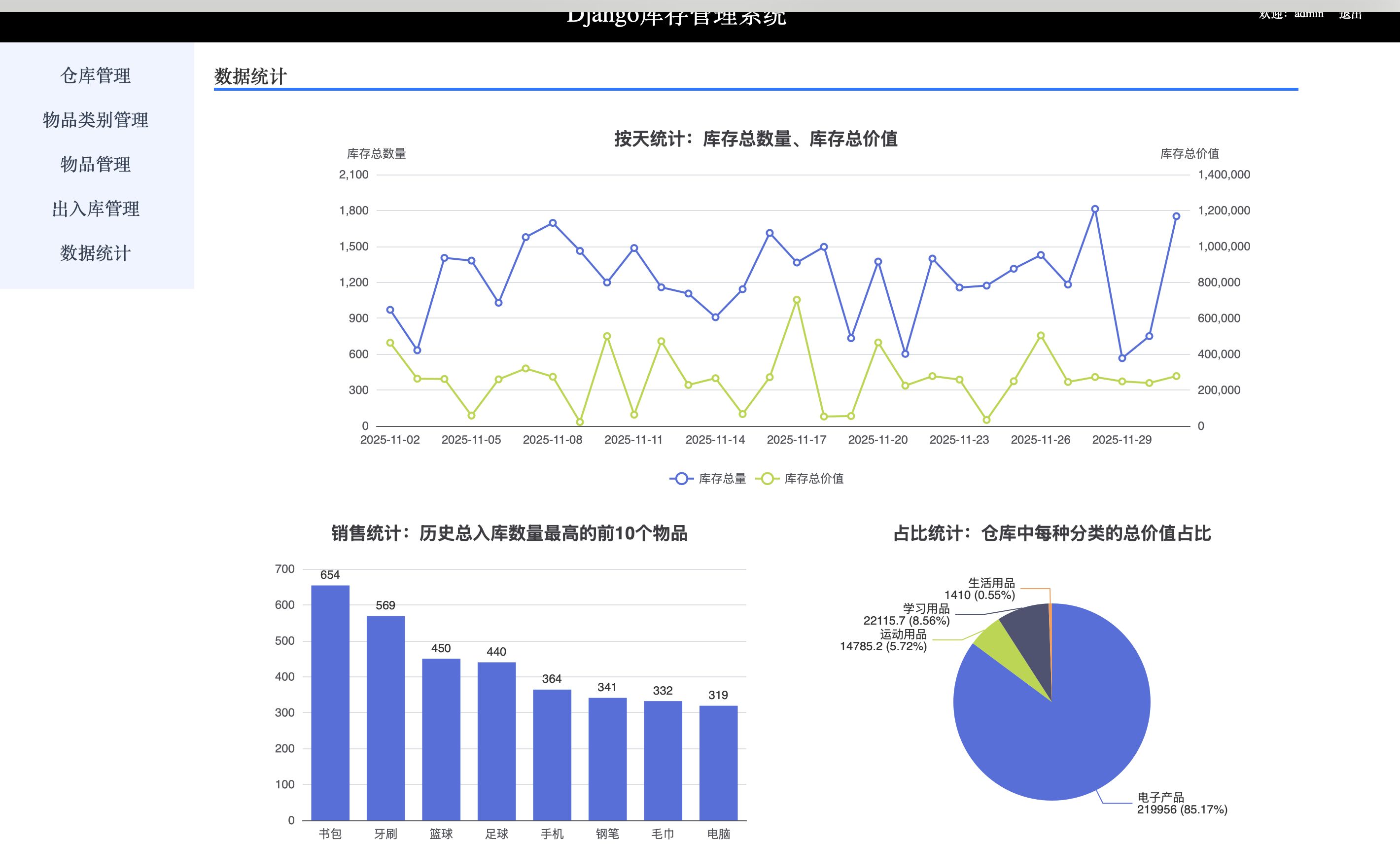Open the 物品类别管理 sidebar menu item
Viewport: 1400px width, 844px height.
click(96, 120)
